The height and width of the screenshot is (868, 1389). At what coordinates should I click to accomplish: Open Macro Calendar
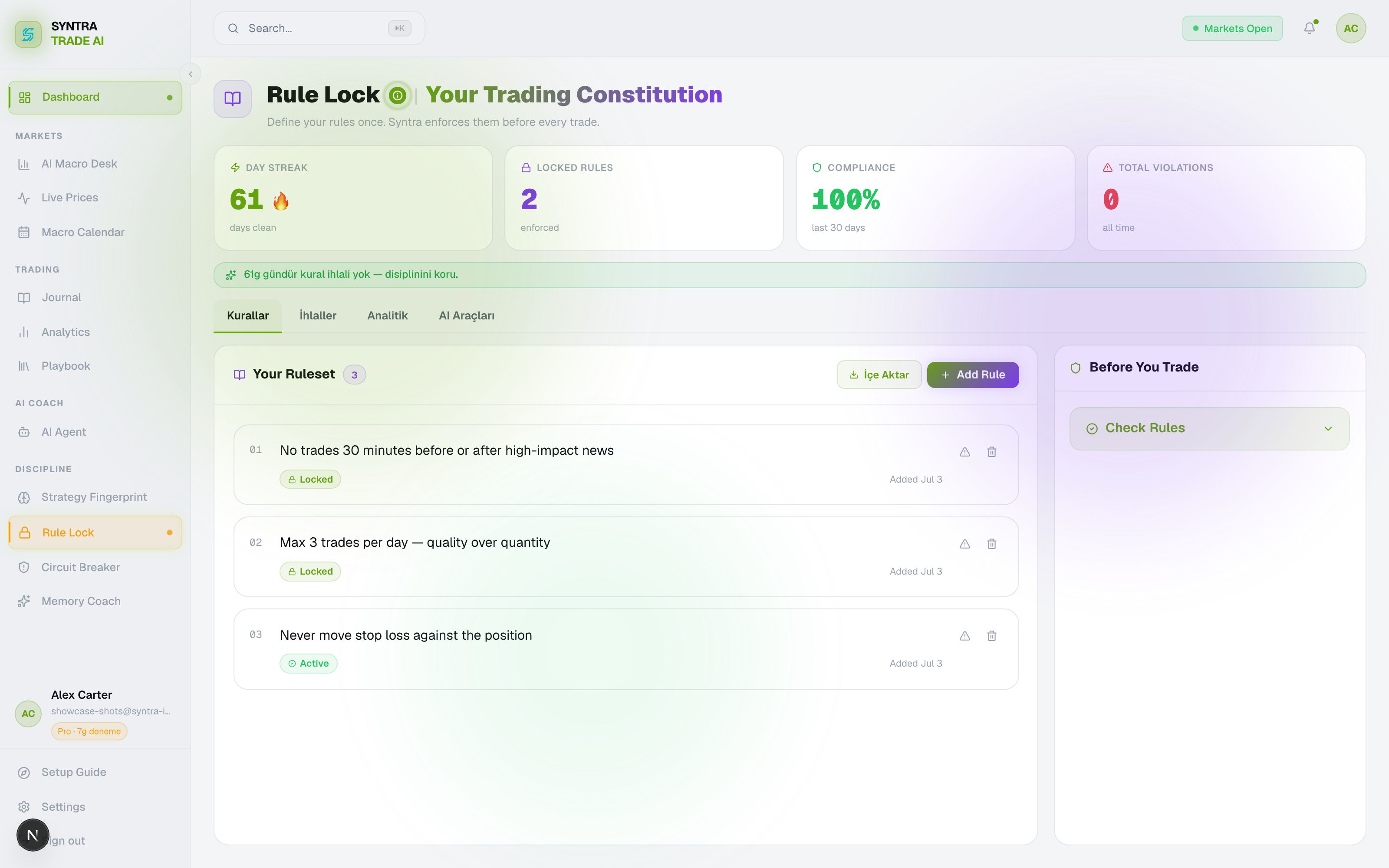tap(95, 233)
